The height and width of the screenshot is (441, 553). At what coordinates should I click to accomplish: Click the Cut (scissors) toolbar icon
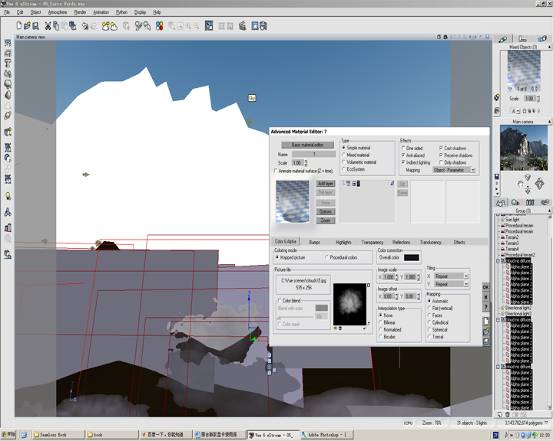click(48, 26)
